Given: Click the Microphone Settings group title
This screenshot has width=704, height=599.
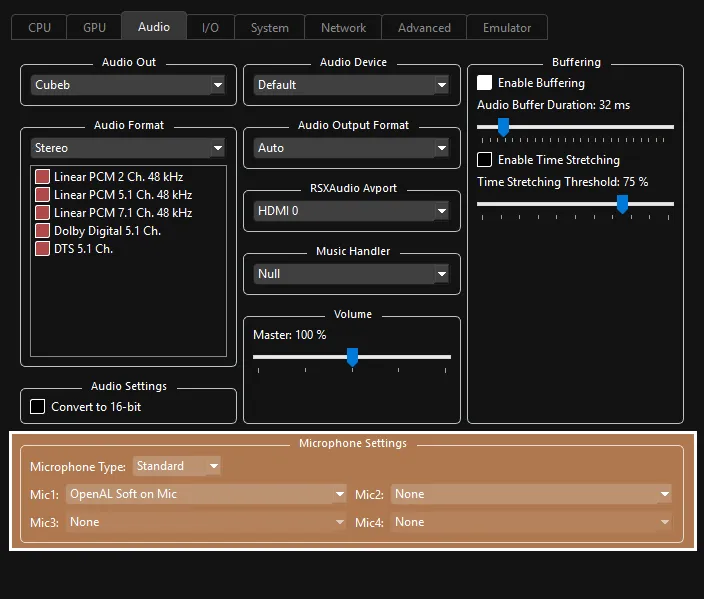Looking at the screenshot, I should 353,443.
